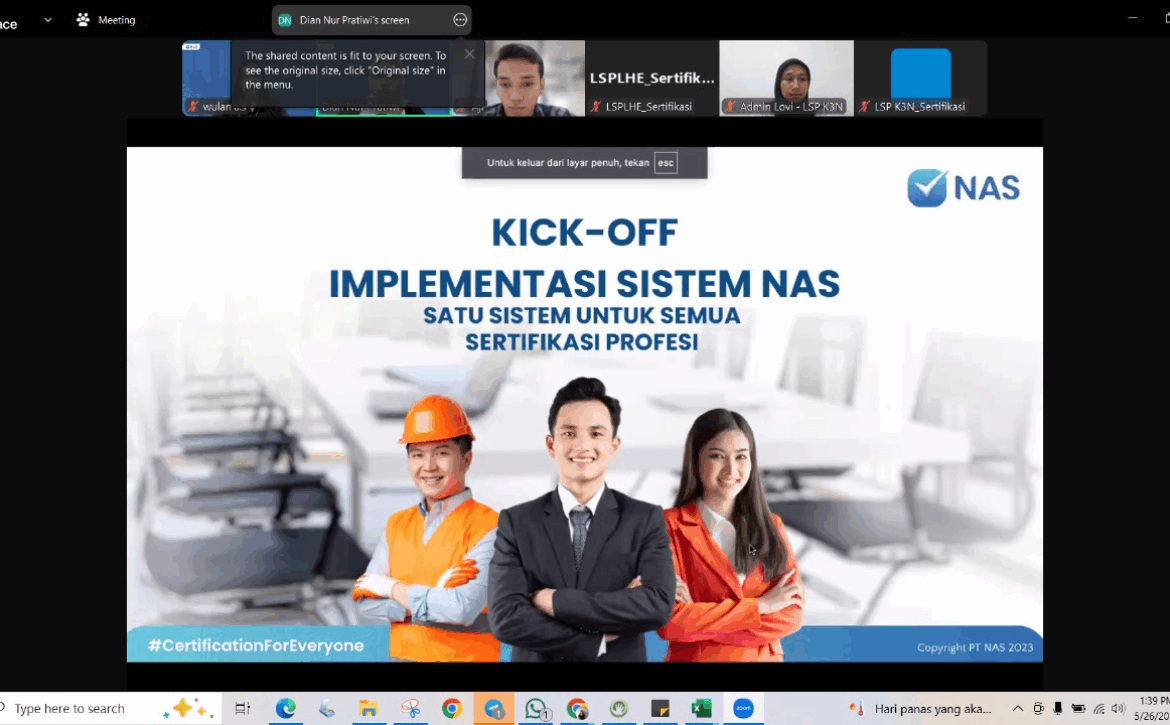Open the screen share options ellipsis menu
1170x725 pixels.
tap(460, 20)
